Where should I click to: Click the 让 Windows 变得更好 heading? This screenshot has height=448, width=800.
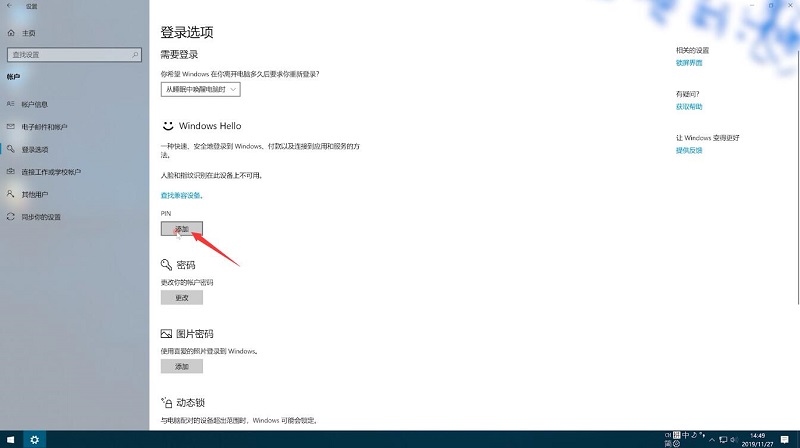pos(707,138)
